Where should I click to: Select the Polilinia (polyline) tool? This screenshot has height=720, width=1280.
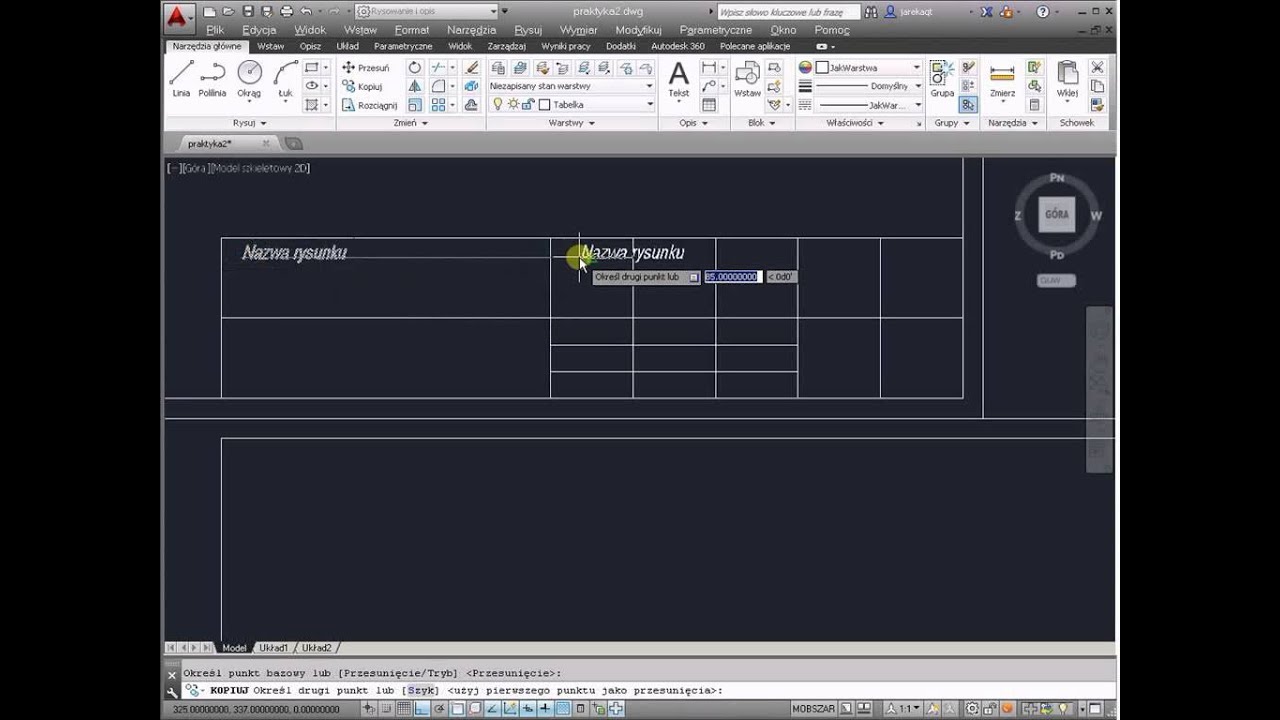[212, 79]
